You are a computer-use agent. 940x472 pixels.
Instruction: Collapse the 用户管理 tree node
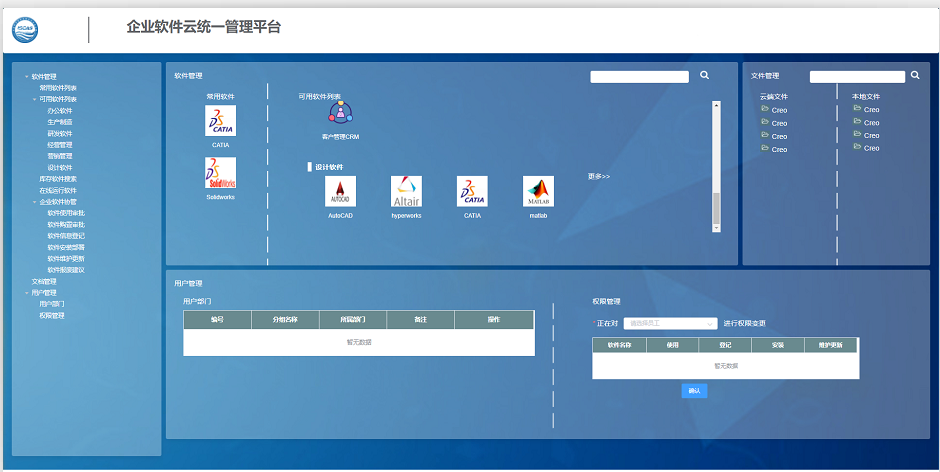point(27,293)
